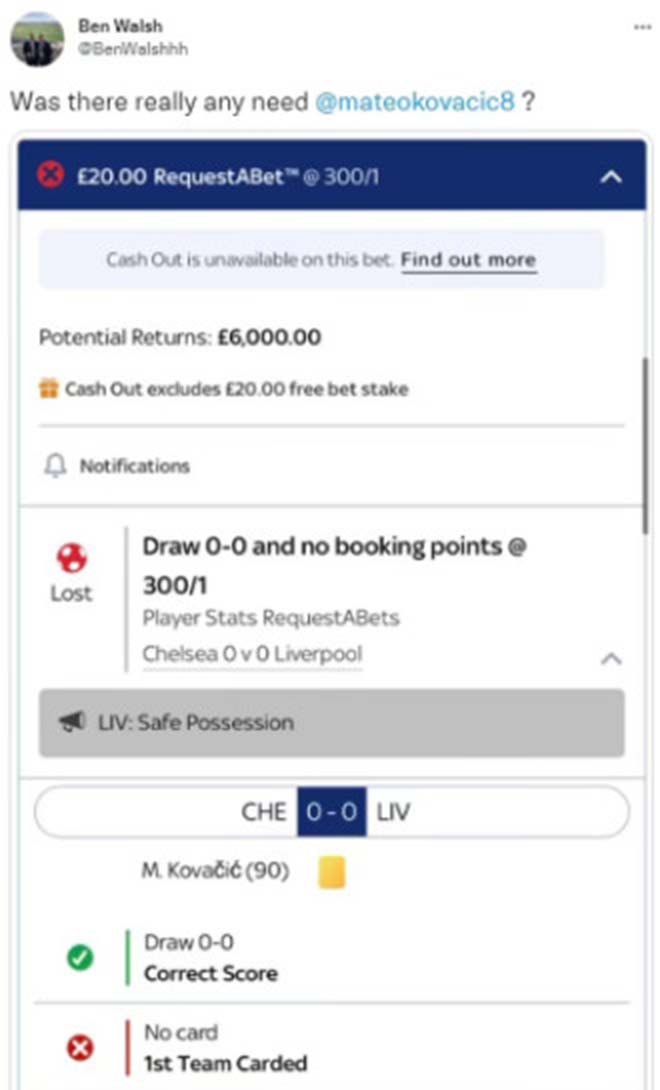The image size is (660, 1090).
Task: Open the tweet's three-dot more menu
Action: [x=642, y=27]
